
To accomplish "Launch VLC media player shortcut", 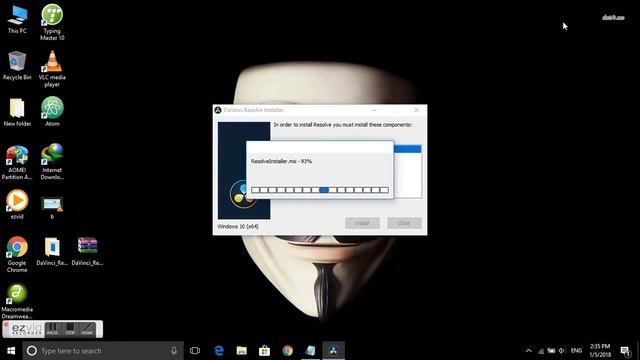I will (x=52, y=69).
